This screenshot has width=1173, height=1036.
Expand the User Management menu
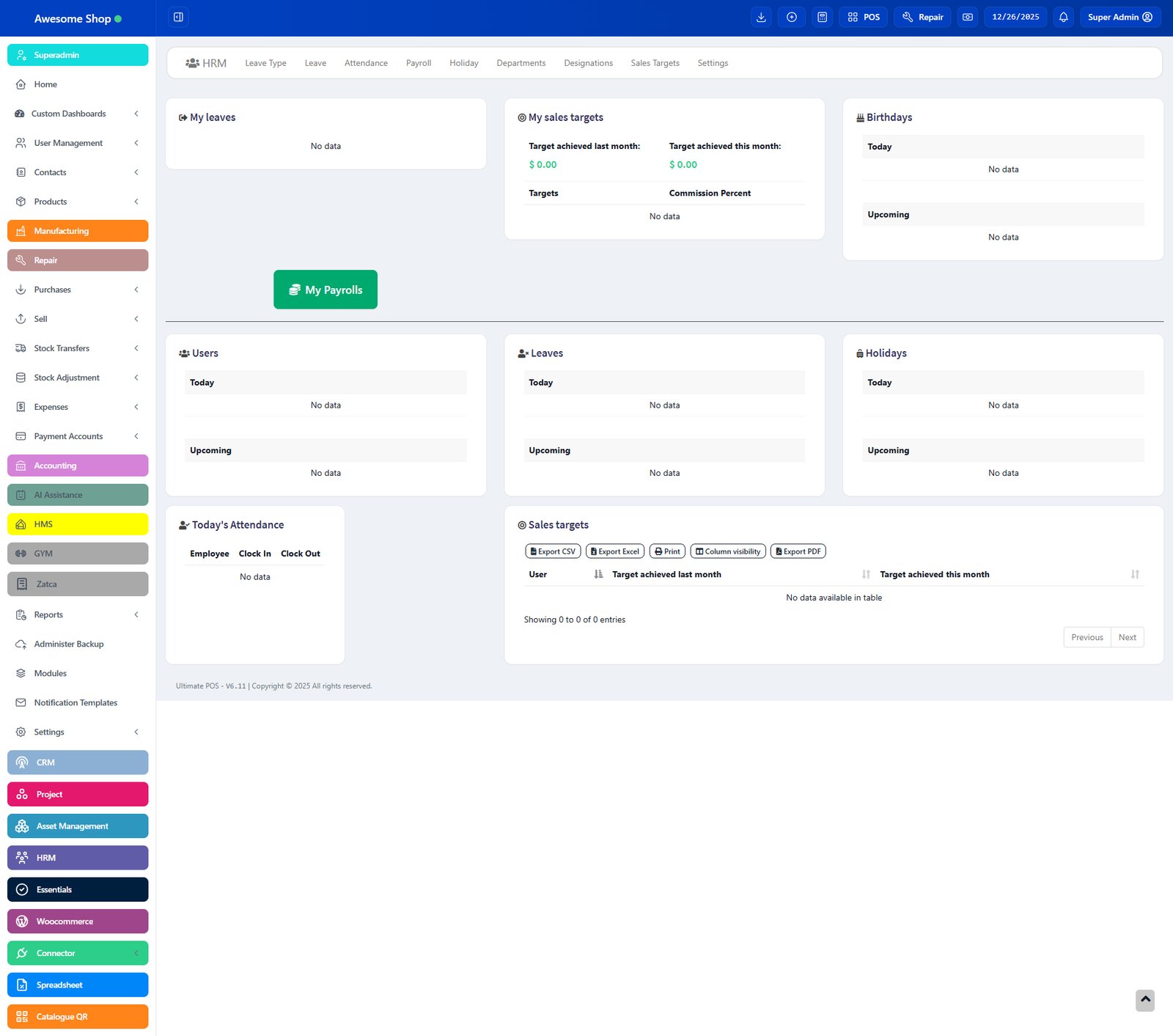(77, 143)
